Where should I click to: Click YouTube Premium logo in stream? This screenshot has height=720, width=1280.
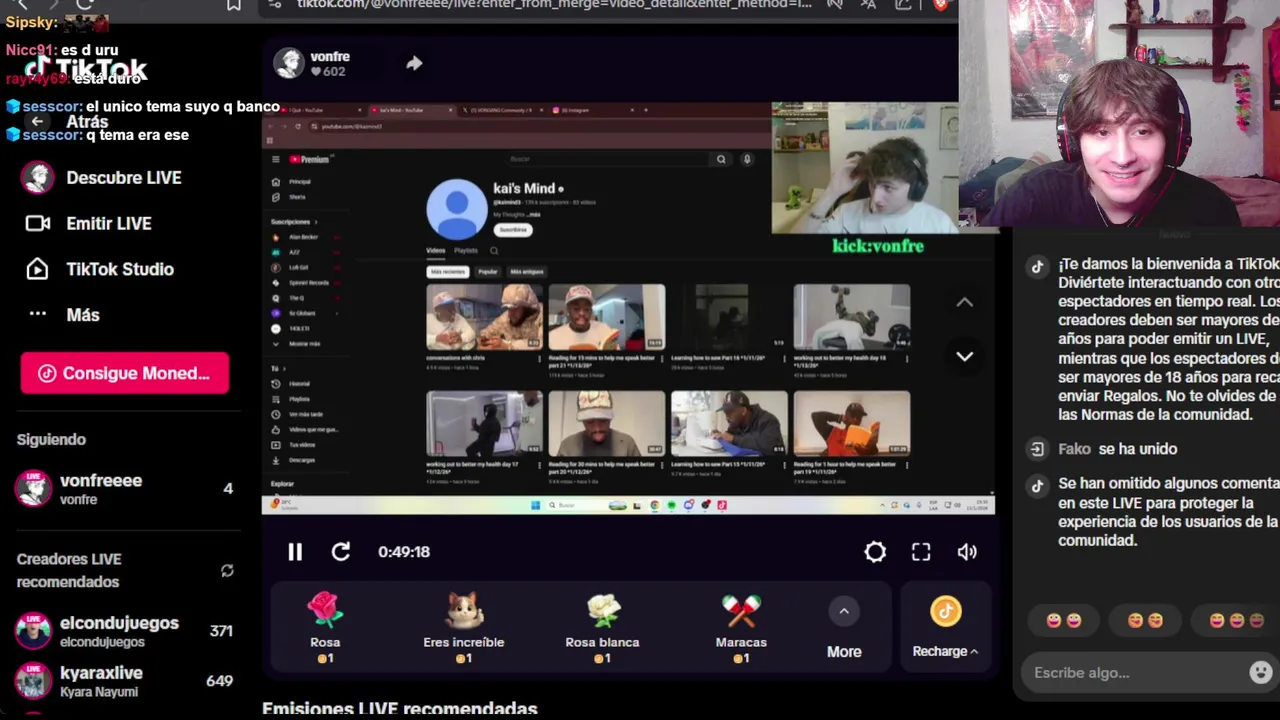309,159
